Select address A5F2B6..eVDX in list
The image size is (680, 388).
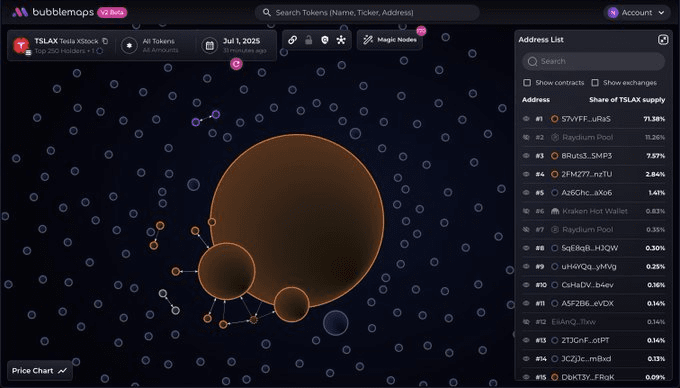[588, 303]
